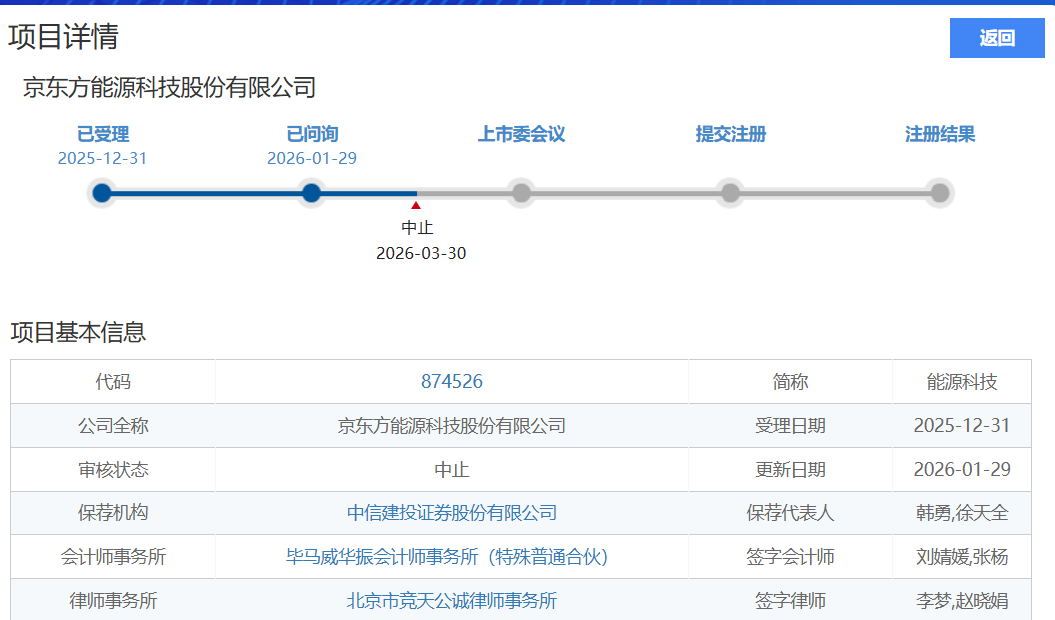Click the 项目详情 page heading
Screen dimensions: 1055x620
pos(63,36)
